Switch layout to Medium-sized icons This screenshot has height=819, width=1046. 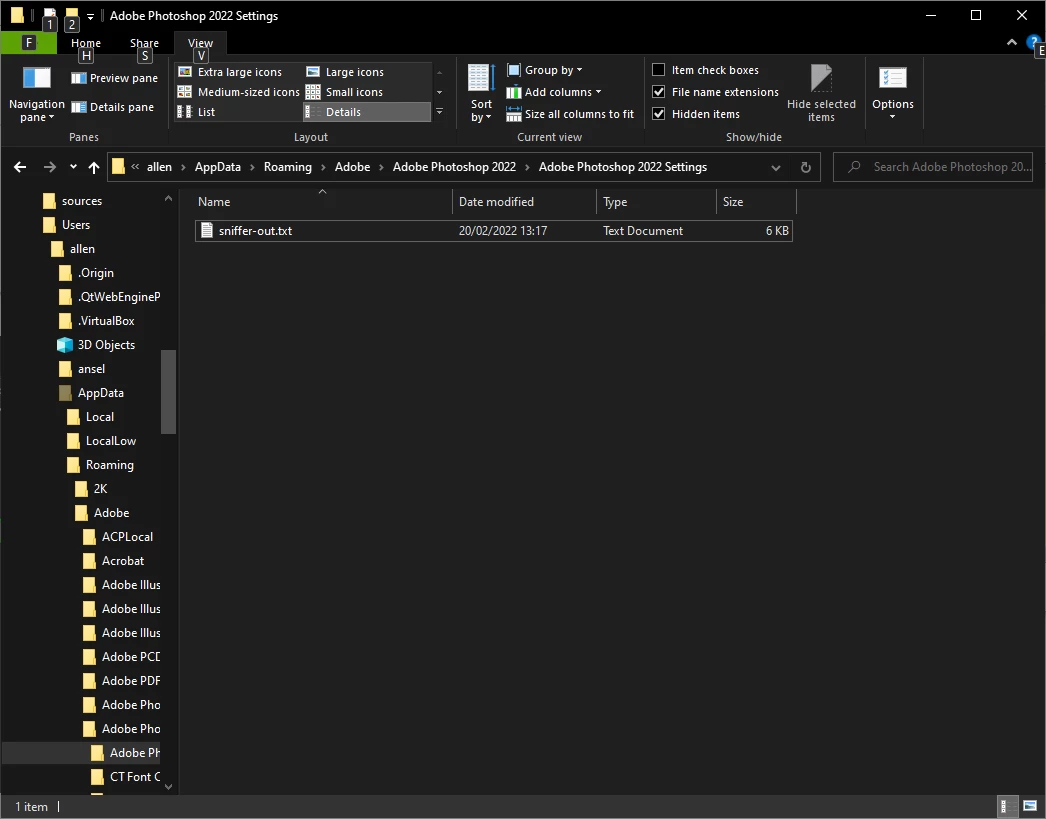pyautogui.click(x=239, y=92)
